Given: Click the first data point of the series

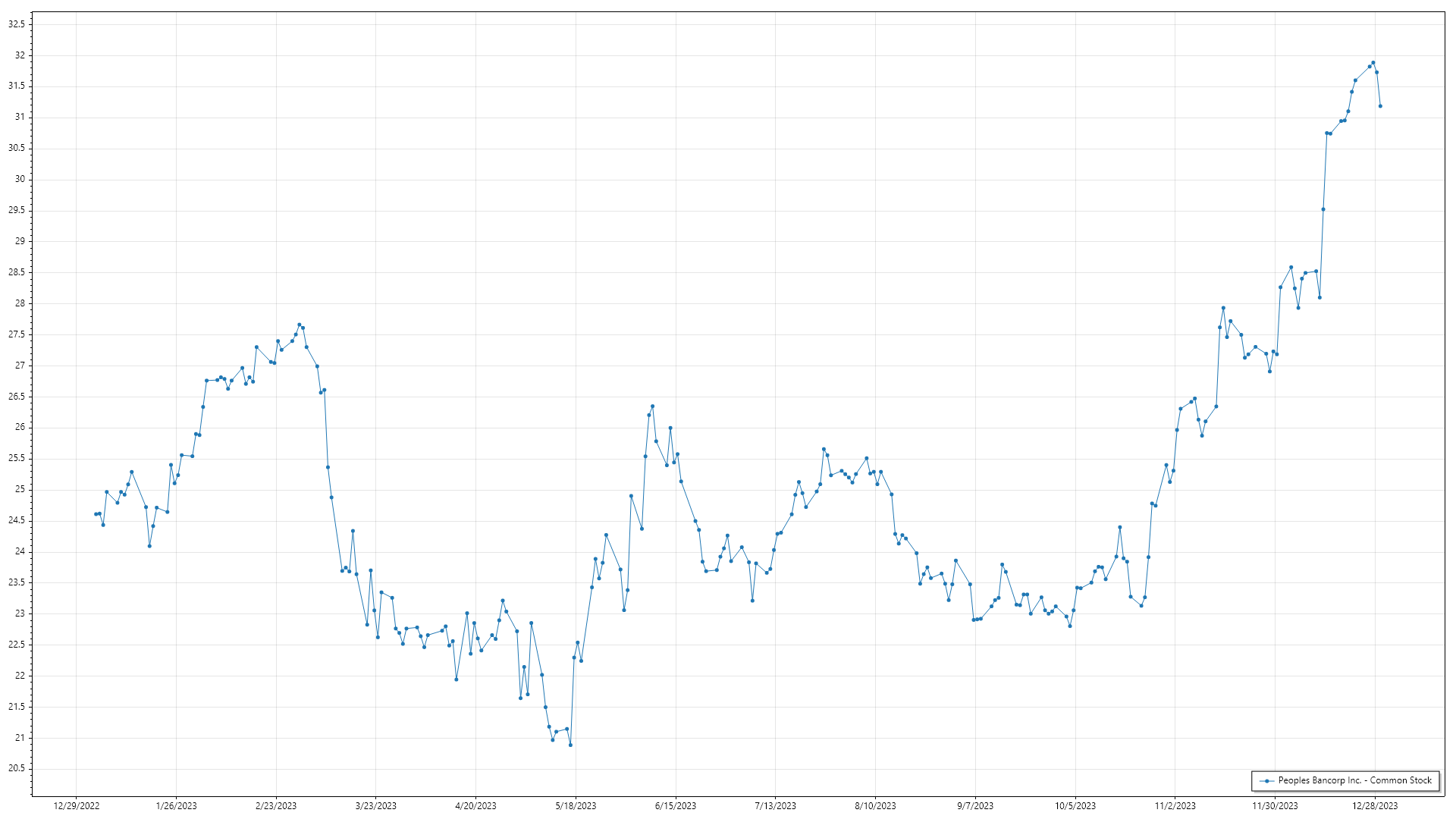Looking at the screenshot, I should [x=96, y=514].
